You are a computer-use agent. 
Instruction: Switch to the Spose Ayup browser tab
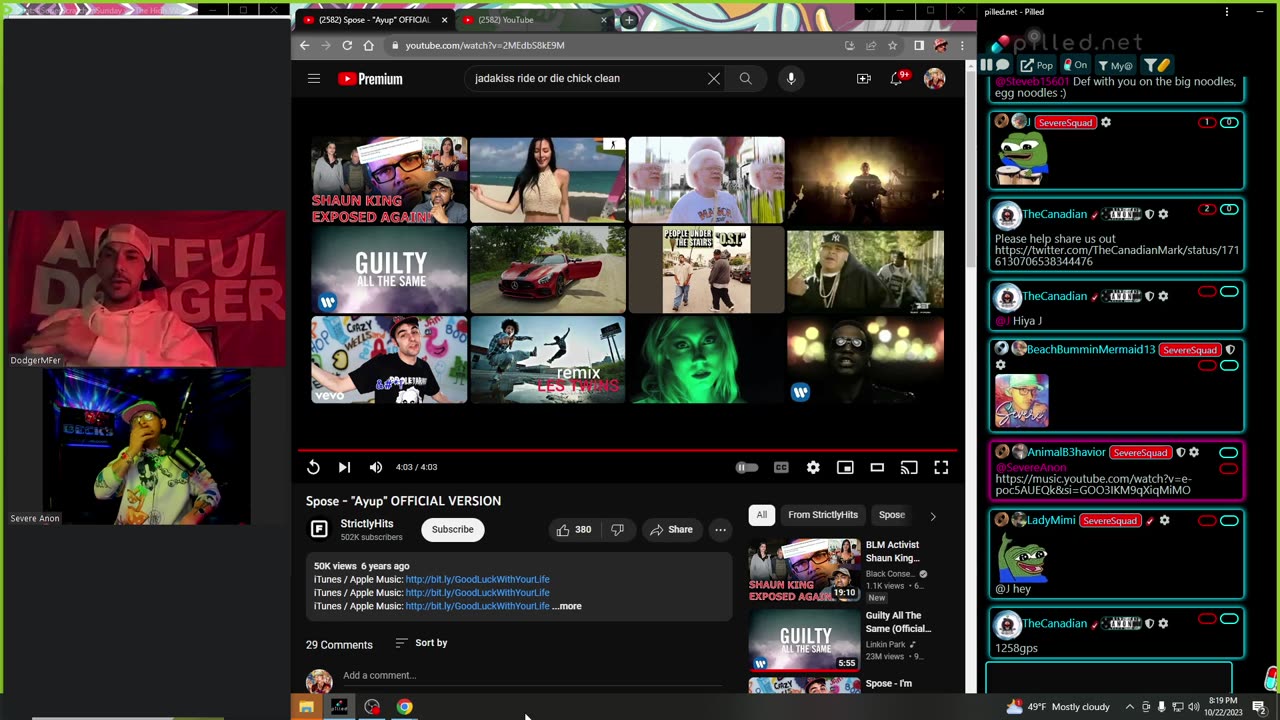(375, 20)
